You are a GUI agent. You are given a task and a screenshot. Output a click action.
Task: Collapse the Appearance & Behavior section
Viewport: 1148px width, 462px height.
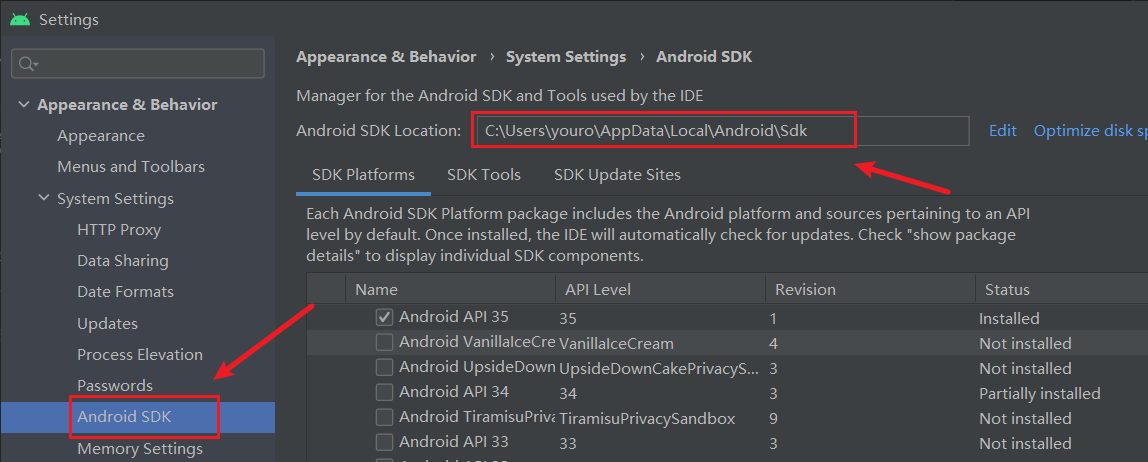tap(23, 105)
